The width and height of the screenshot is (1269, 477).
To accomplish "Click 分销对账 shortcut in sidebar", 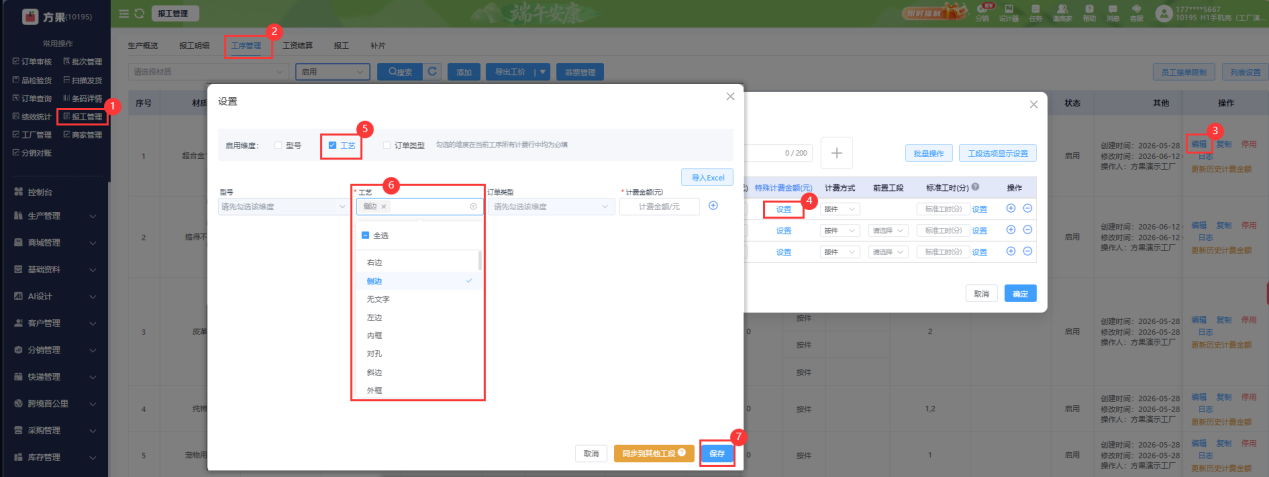I will (x=32, y=153).
